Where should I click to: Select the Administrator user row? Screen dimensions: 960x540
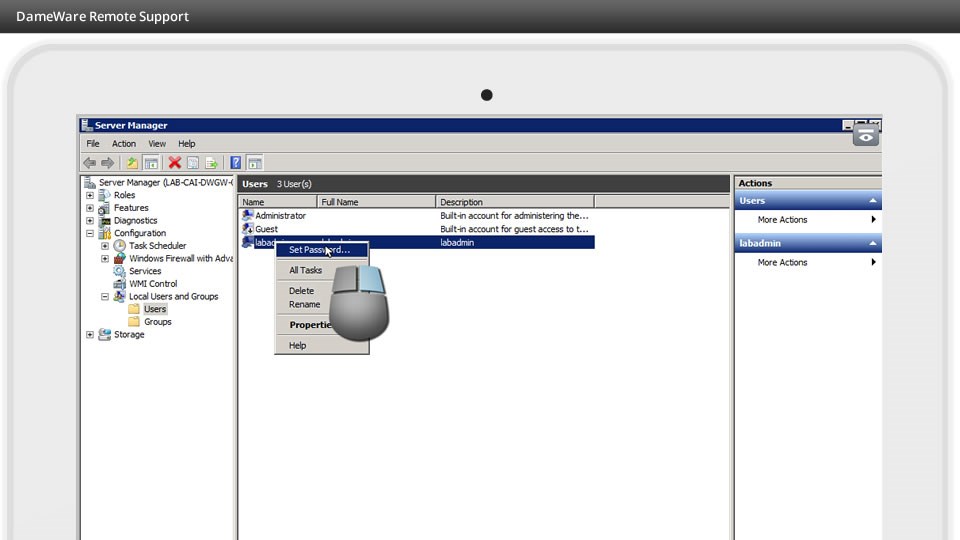pos(416,216)
